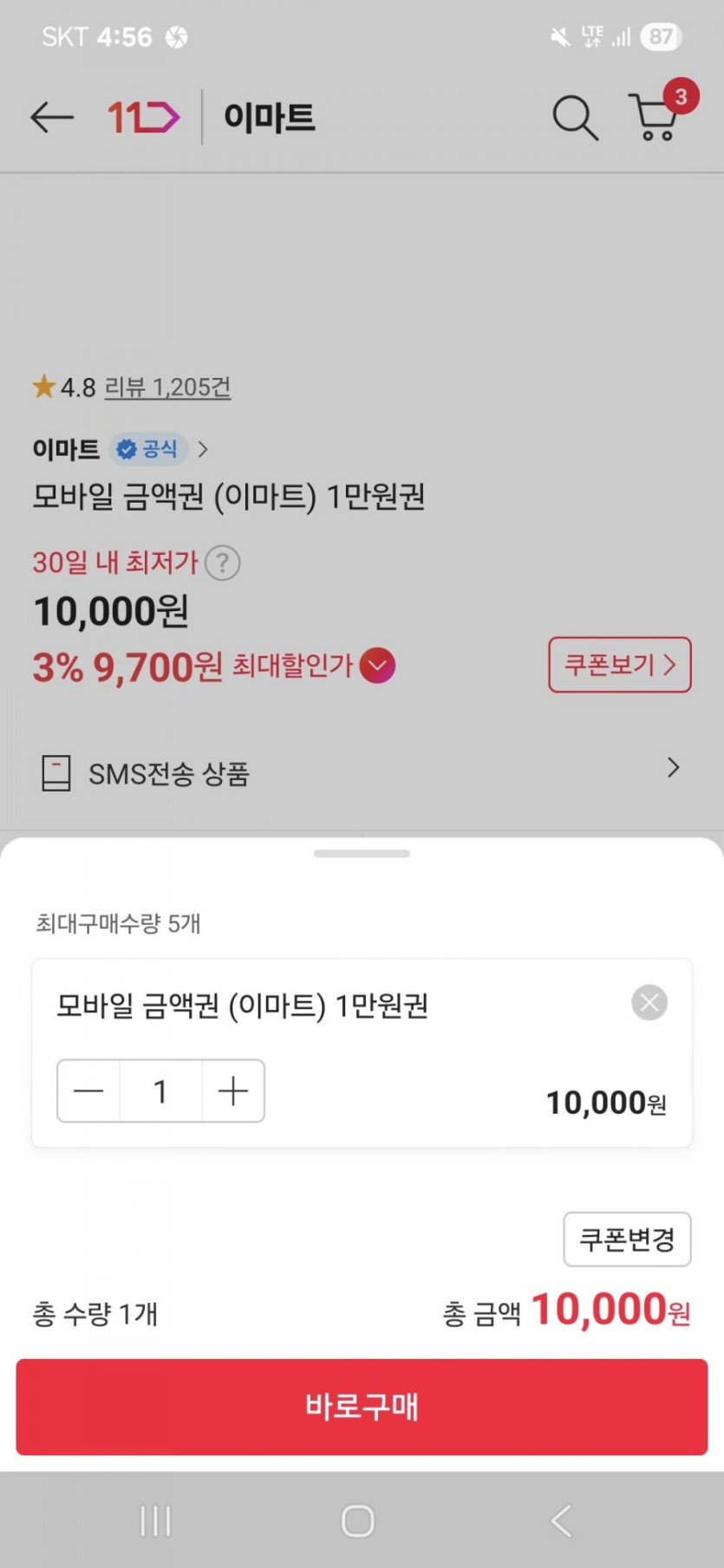724x1568 pixels.
Task: Tap the 쿠폰변경 button
Action: pyautogui.click(x=627, y=1239)
